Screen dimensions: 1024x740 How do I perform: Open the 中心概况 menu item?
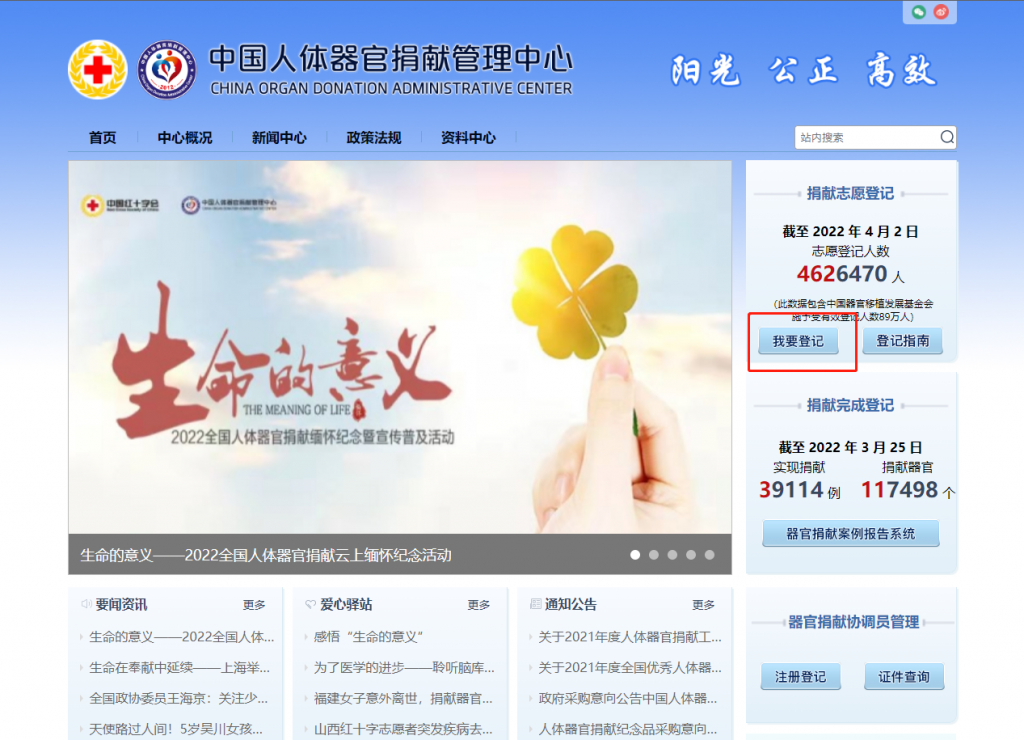(185, 138)
